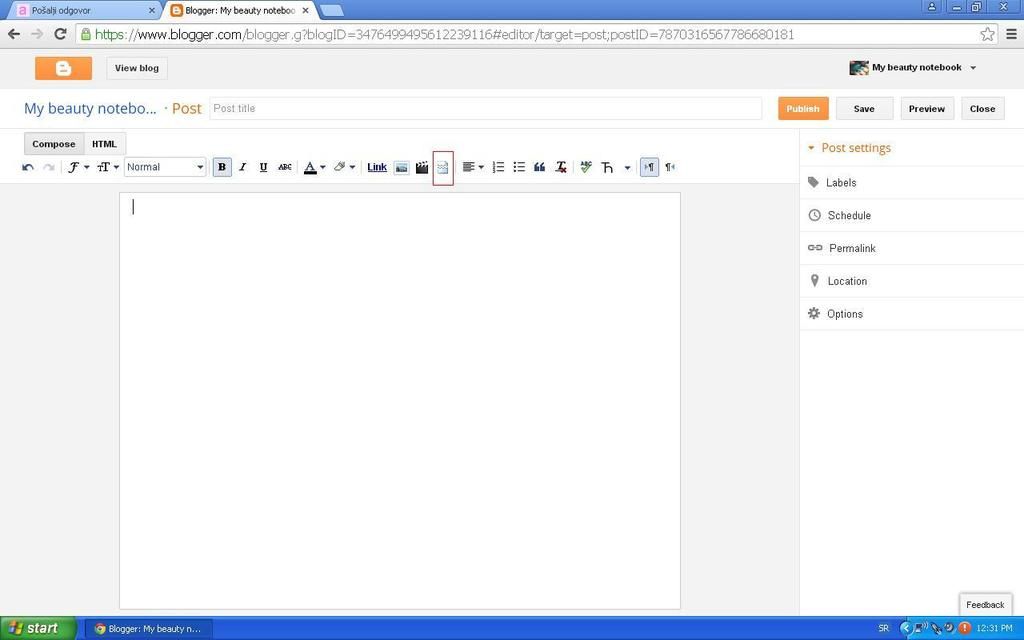Viewport: 1024px width, 640px height.
Task: Create a bulleted list
Action: [x=519, y=167]
